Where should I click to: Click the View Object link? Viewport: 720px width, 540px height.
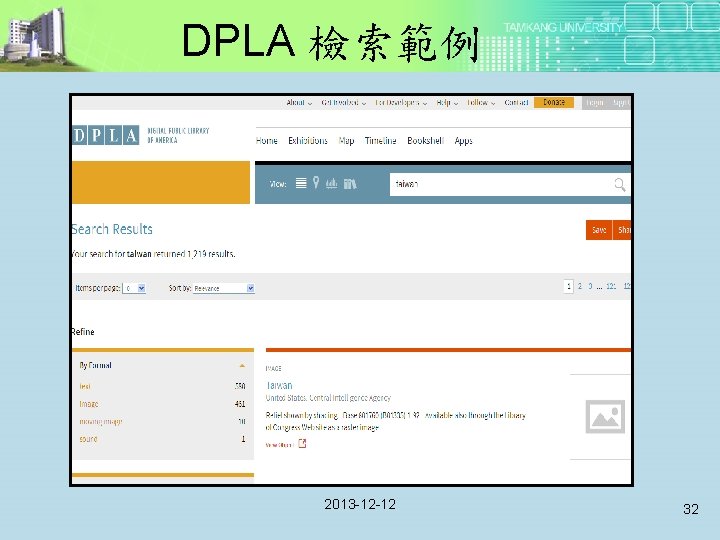[280, 444]
